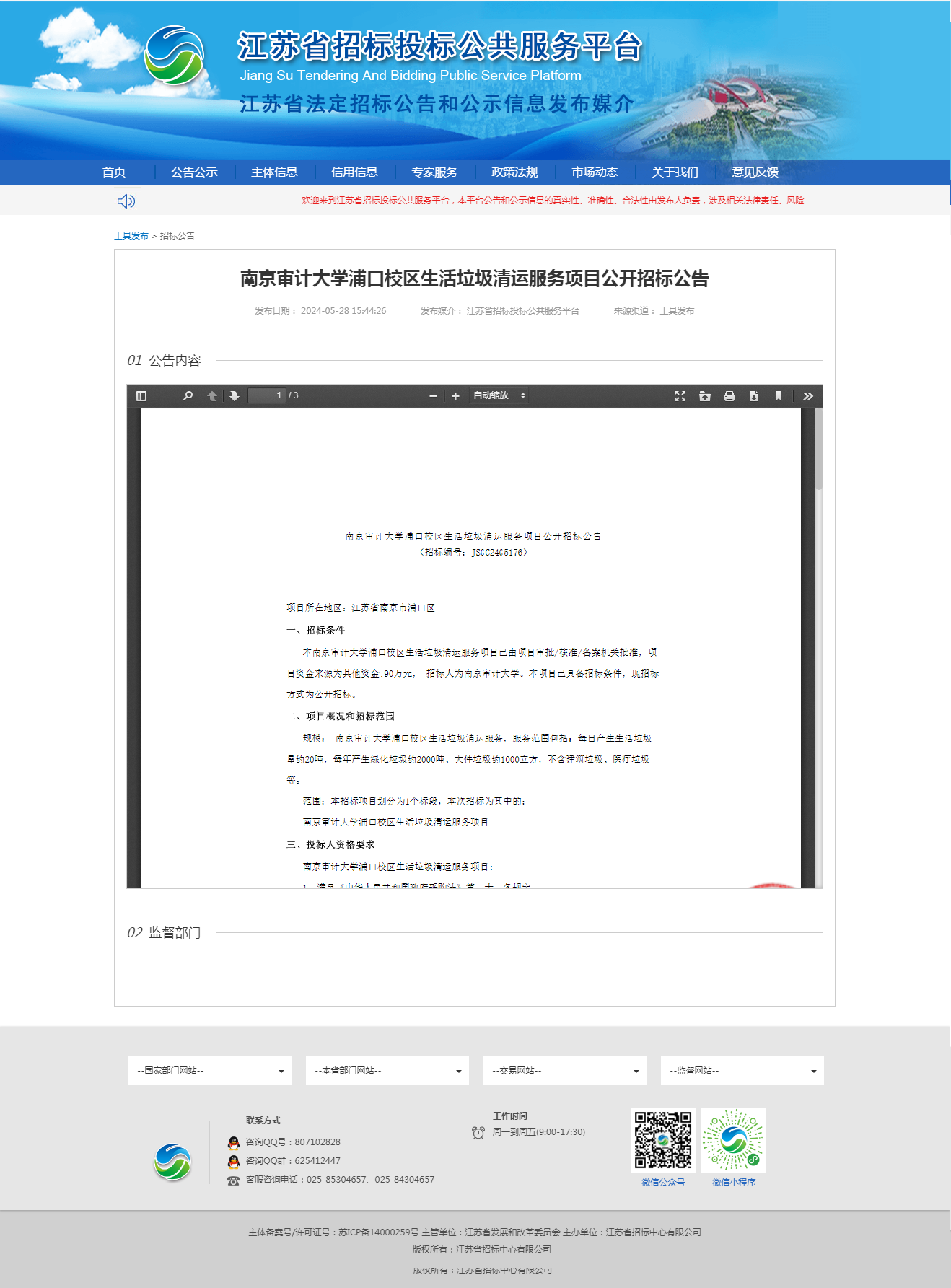Open the 市场动态 navigation item
The image size is (951, 1288).
(595, 172)
